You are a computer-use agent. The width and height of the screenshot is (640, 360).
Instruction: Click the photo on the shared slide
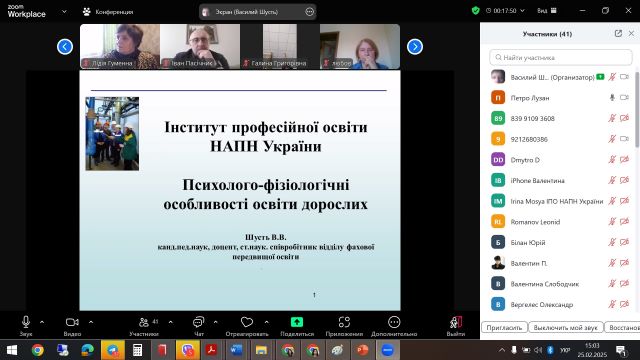(112, 133)
